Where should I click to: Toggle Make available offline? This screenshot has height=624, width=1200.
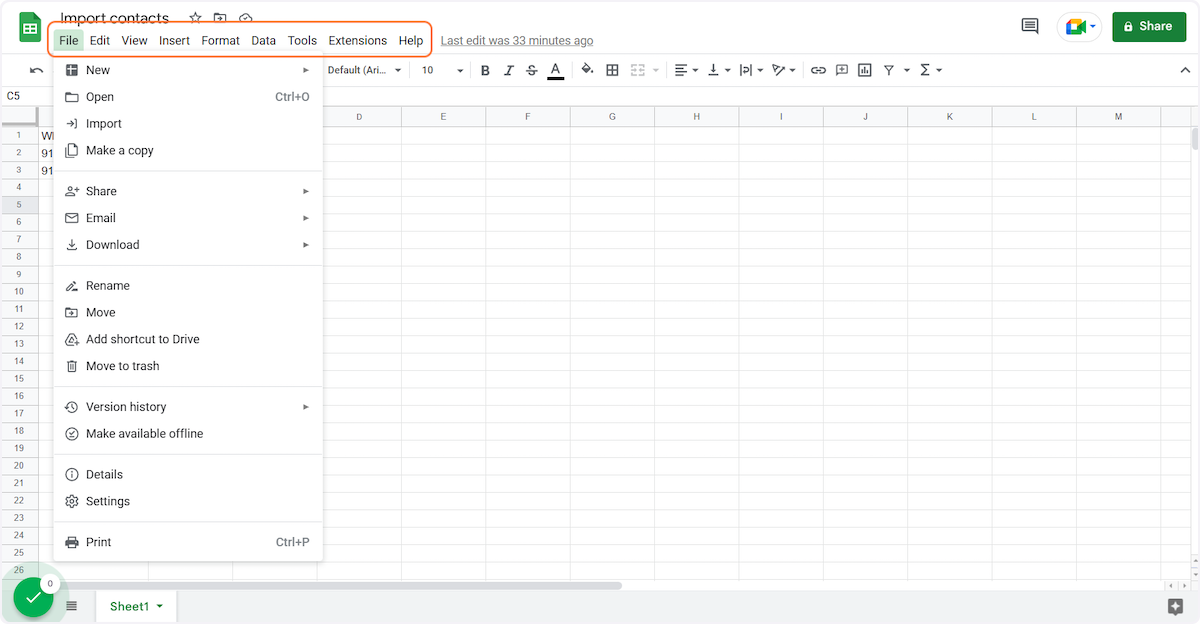coord(188,434)
